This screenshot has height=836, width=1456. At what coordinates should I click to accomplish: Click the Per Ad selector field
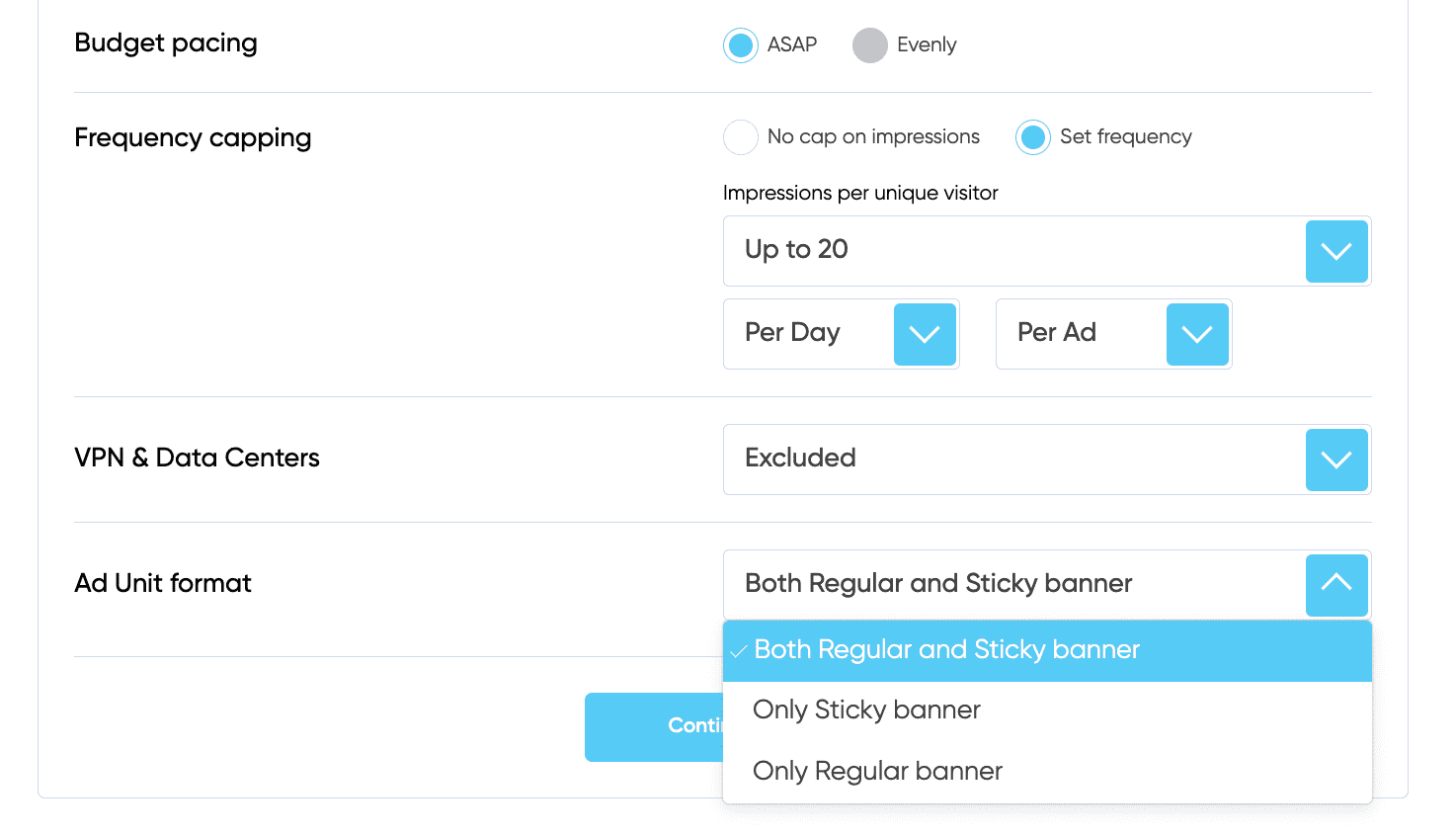tap(1077, 334)
